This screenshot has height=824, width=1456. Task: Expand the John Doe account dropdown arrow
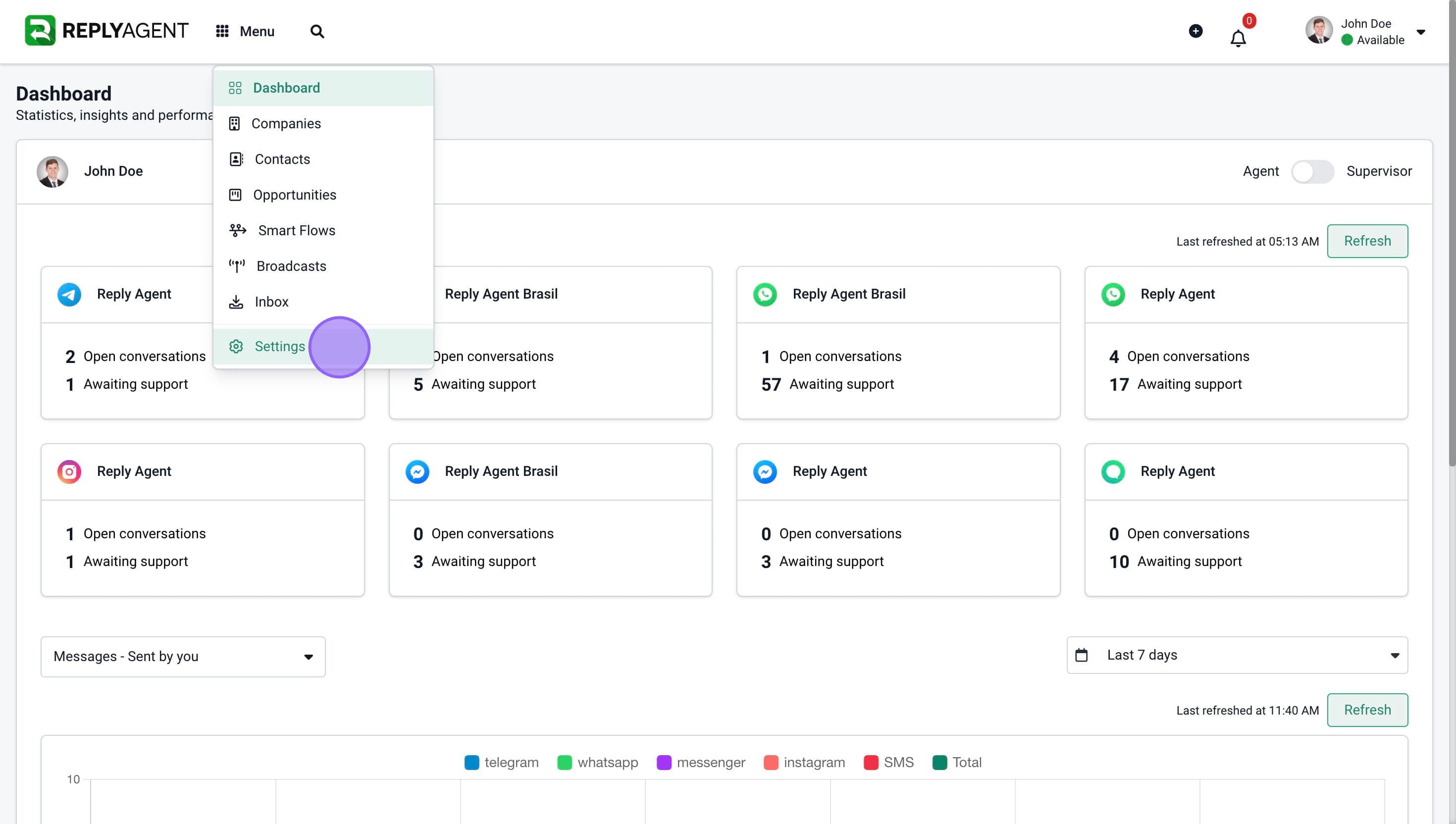coord(1420,32)
